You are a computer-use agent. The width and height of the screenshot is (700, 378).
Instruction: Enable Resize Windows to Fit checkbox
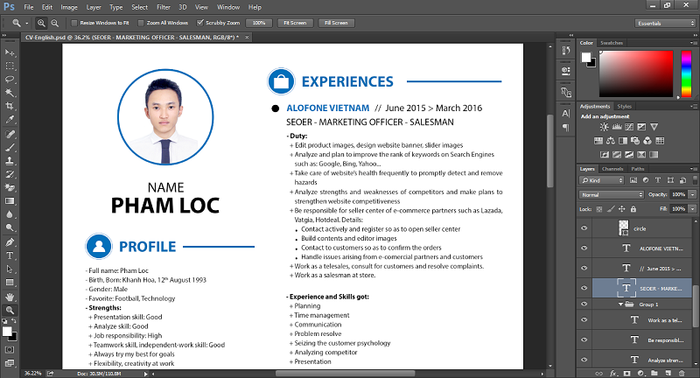coord(75,23)
